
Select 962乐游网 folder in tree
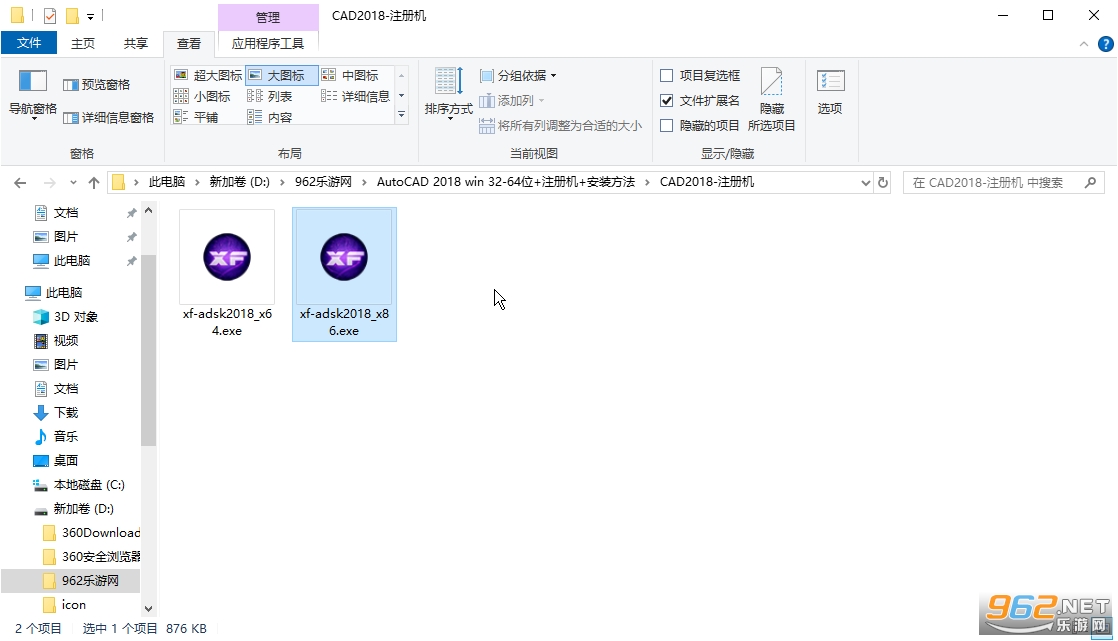[x=81, y=580]
